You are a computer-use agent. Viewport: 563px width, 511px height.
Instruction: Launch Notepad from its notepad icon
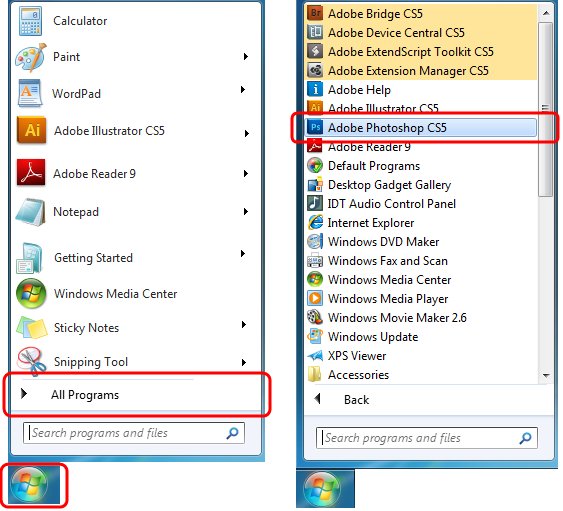point(31,212)
